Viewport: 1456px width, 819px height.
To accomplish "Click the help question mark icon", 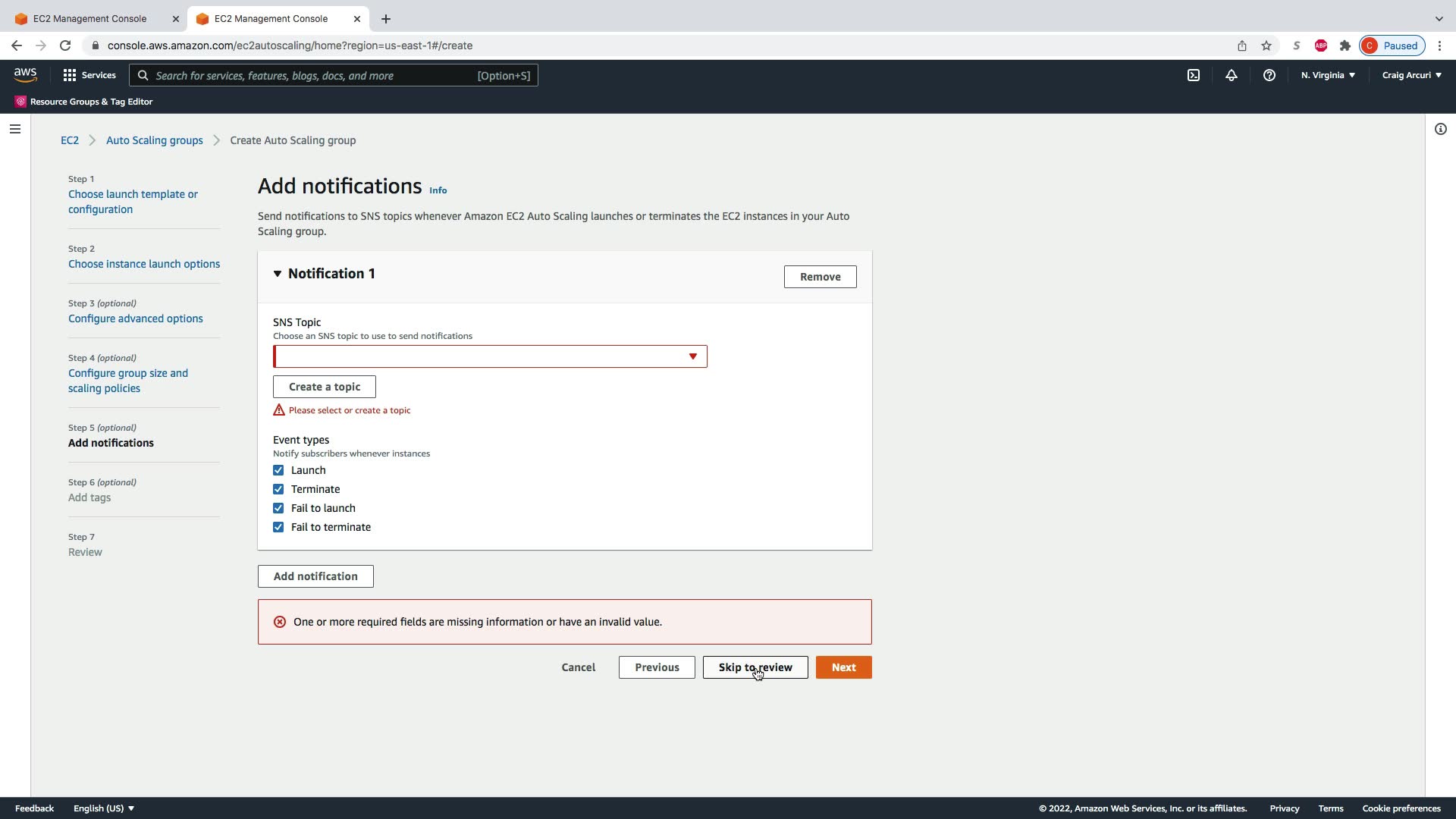I will (1269, 75).
